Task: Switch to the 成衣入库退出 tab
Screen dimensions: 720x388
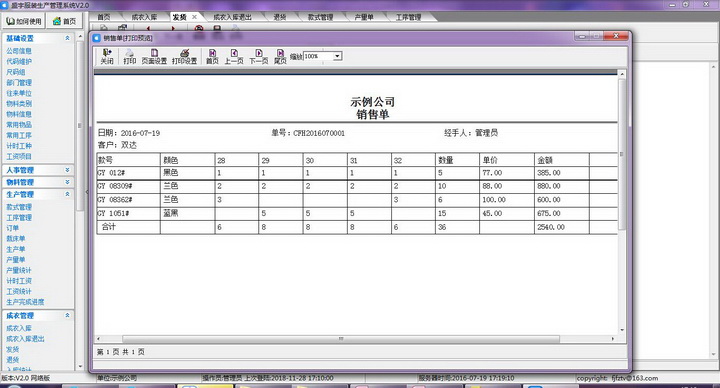Action: point(233,17)
